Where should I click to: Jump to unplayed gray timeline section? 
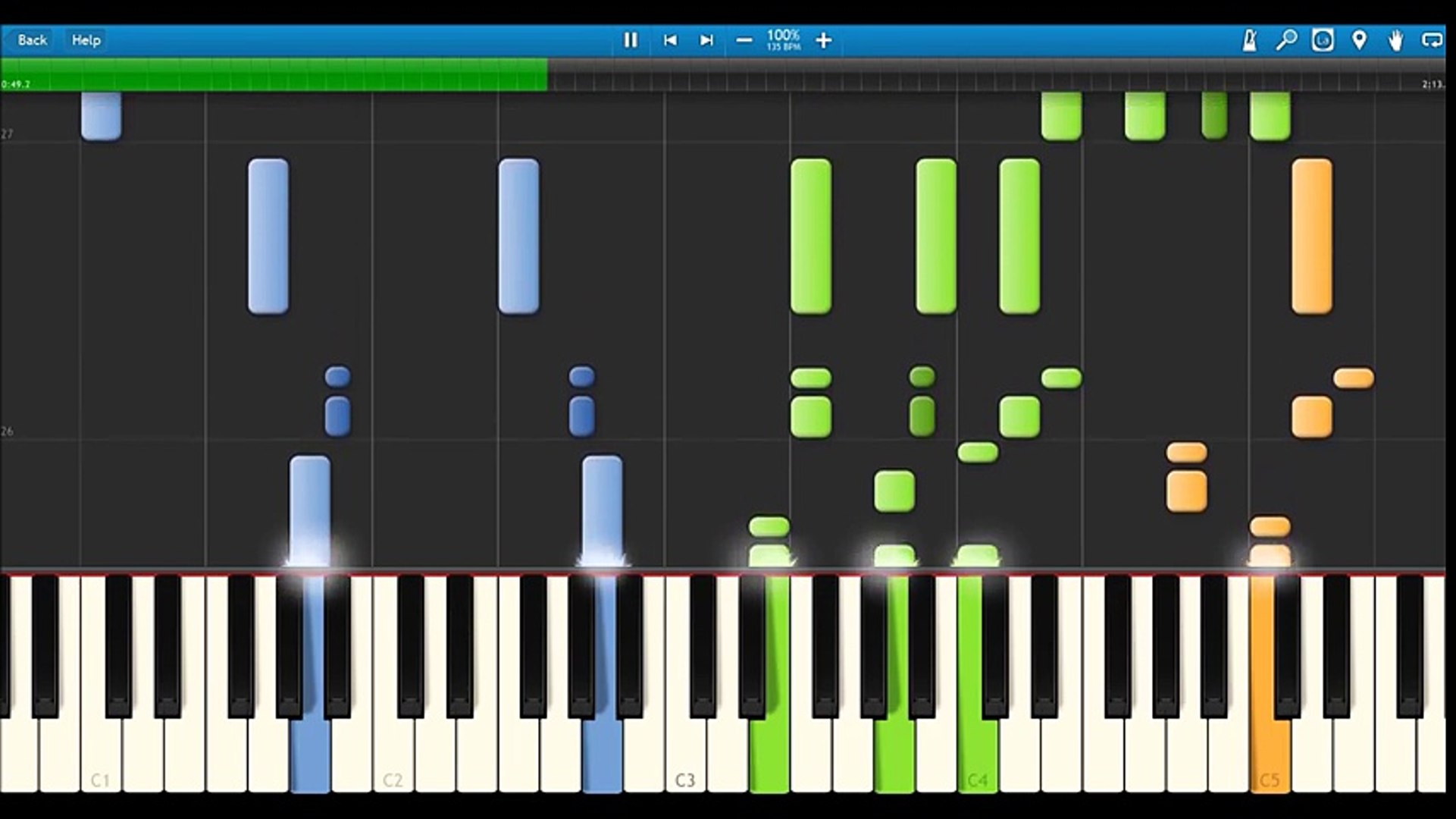click(985, 75)
